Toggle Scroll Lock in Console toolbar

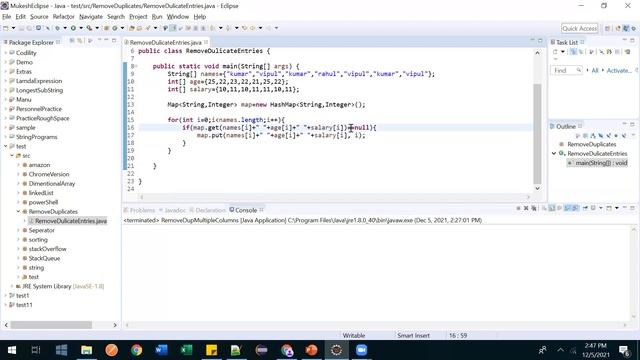552,208
